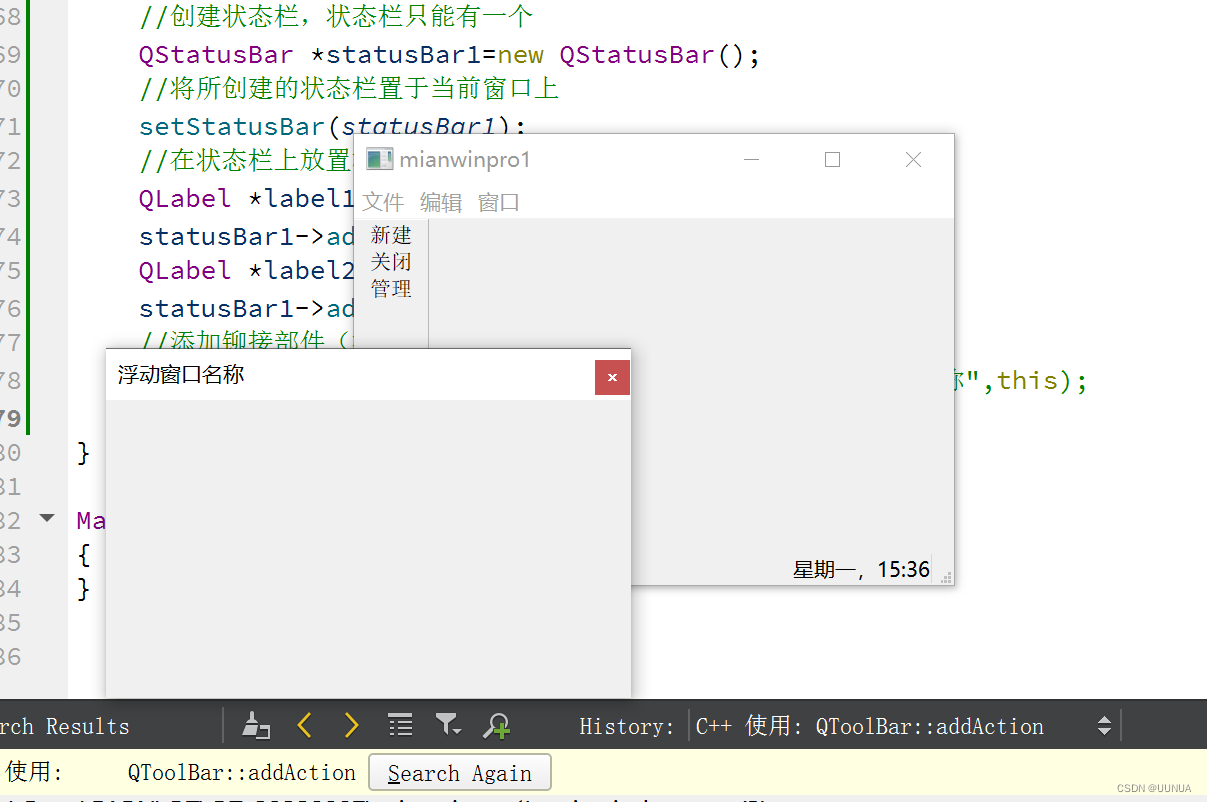
Task: Jump to next result with right chevron icon
Action: [352, 726]
